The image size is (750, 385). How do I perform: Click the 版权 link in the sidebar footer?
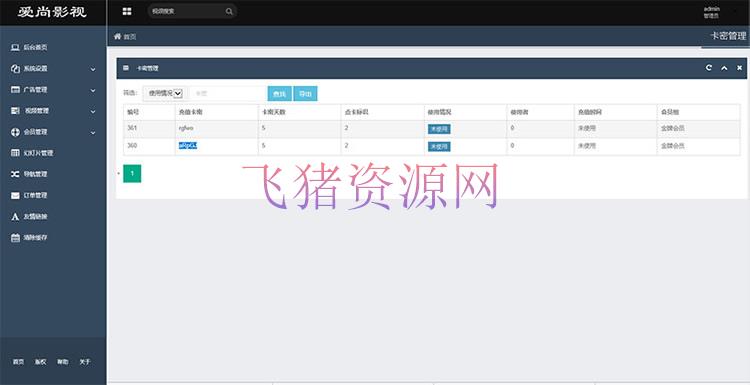pos(41,362)
